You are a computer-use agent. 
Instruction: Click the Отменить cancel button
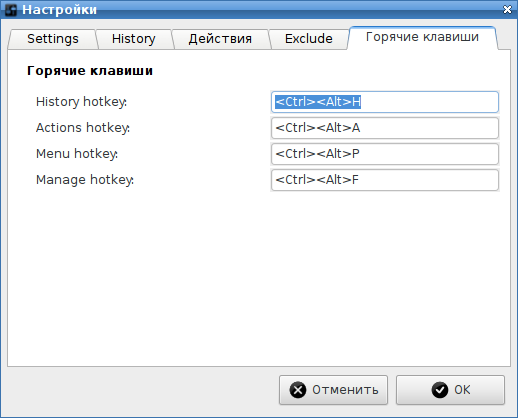pyautogui.click(x=333, y=390)
